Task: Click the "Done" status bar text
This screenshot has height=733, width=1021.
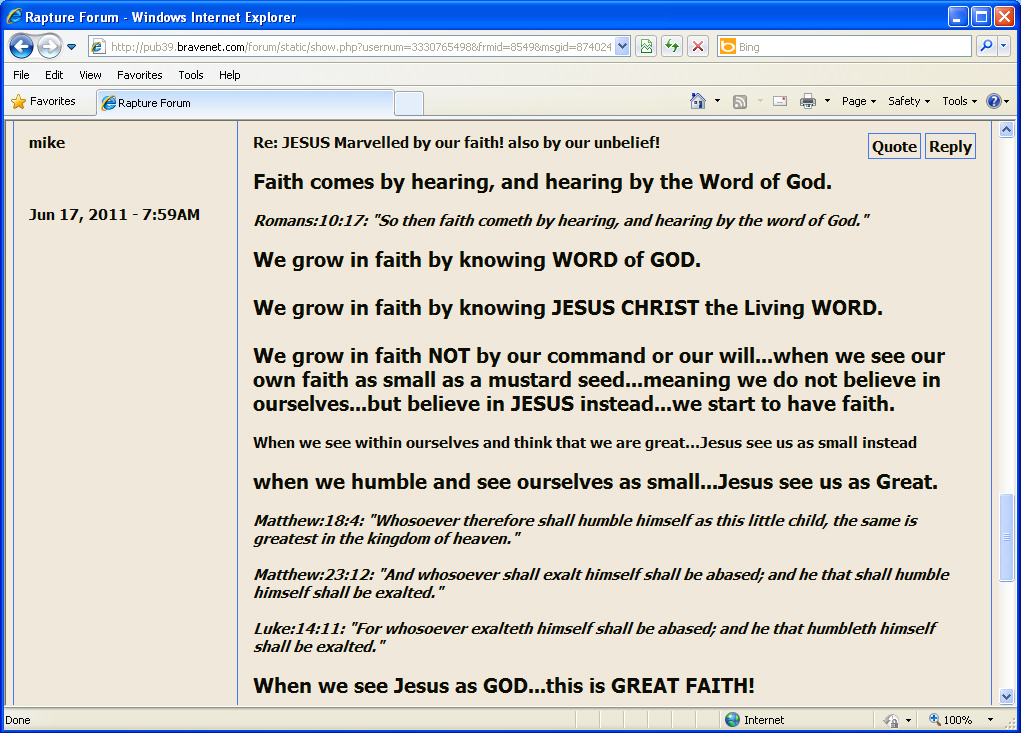Action: [18, 719]
